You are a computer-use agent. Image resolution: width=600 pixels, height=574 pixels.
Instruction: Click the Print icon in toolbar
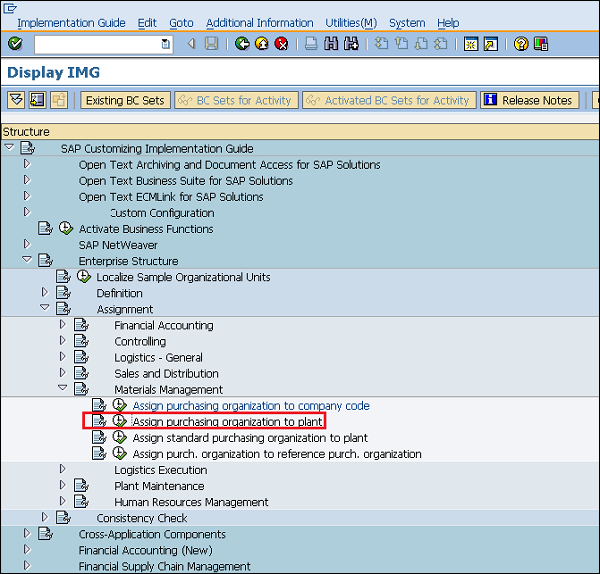pyautogui.click(x=311, y=44)
